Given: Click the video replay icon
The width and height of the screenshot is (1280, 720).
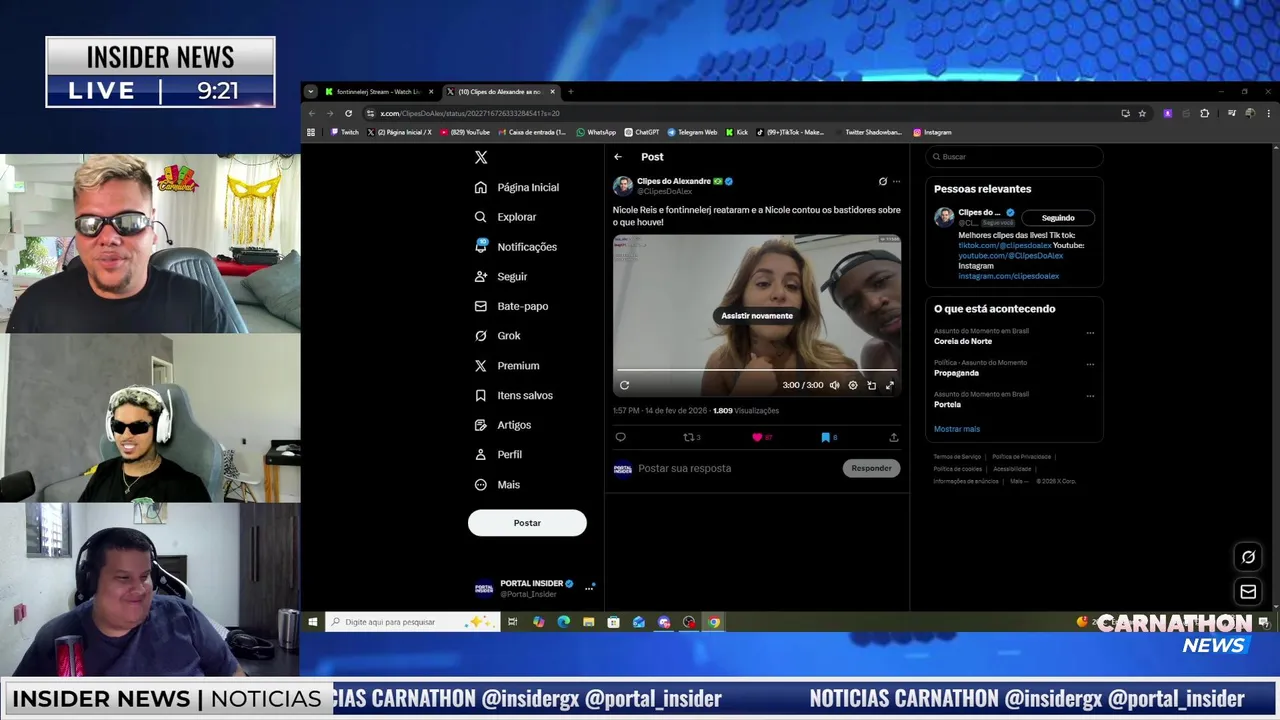Looking at the screenshot, I should click(624, 385).
